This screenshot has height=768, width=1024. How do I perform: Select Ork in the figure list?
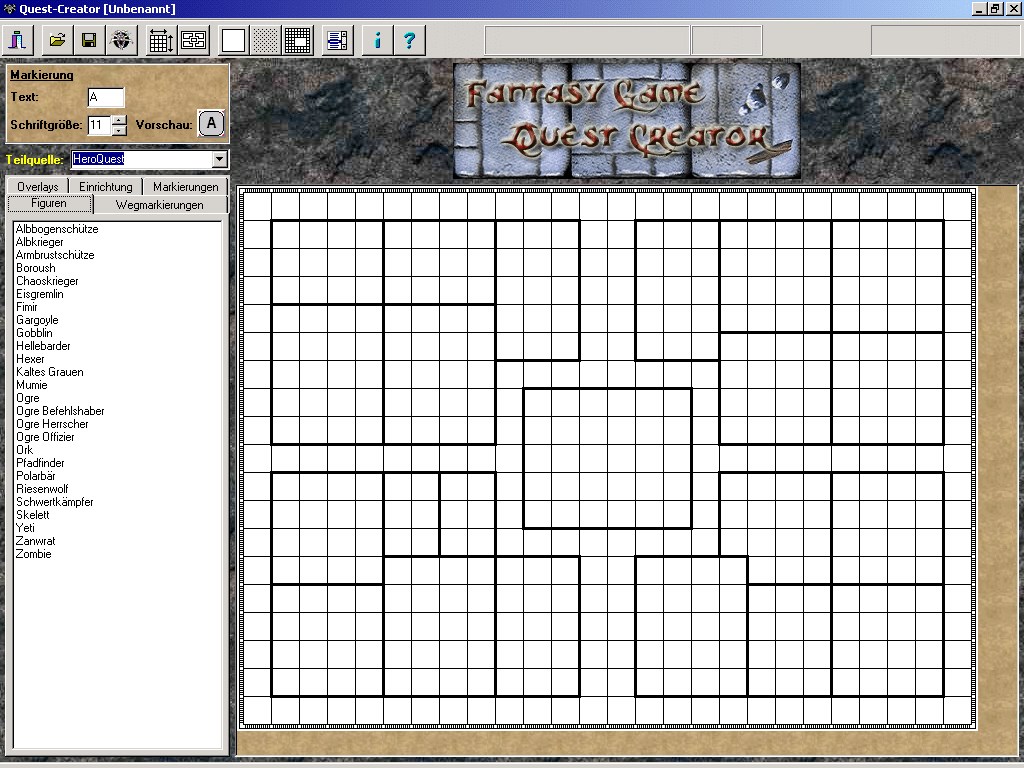click(24, 450)
